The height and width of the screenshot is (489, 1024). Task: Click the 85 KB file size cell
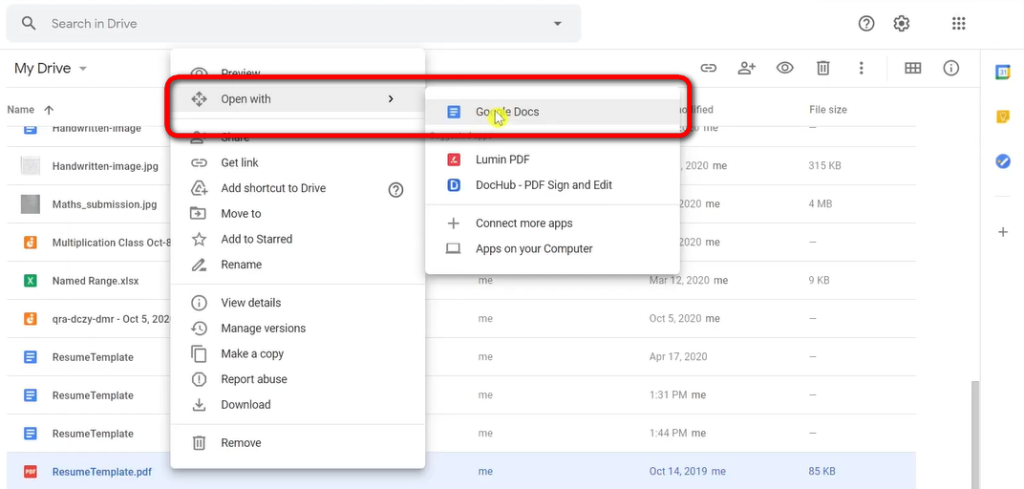click(x=821, y=471)
